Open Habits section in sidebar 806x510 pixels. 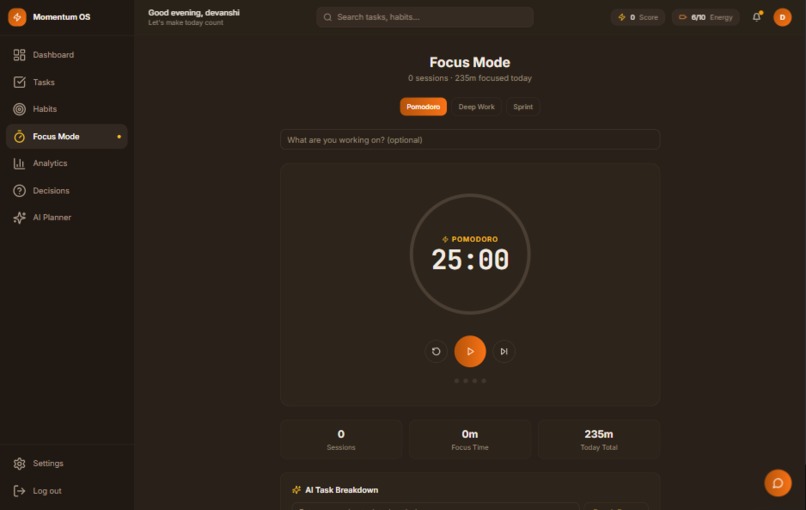(66, 109)
